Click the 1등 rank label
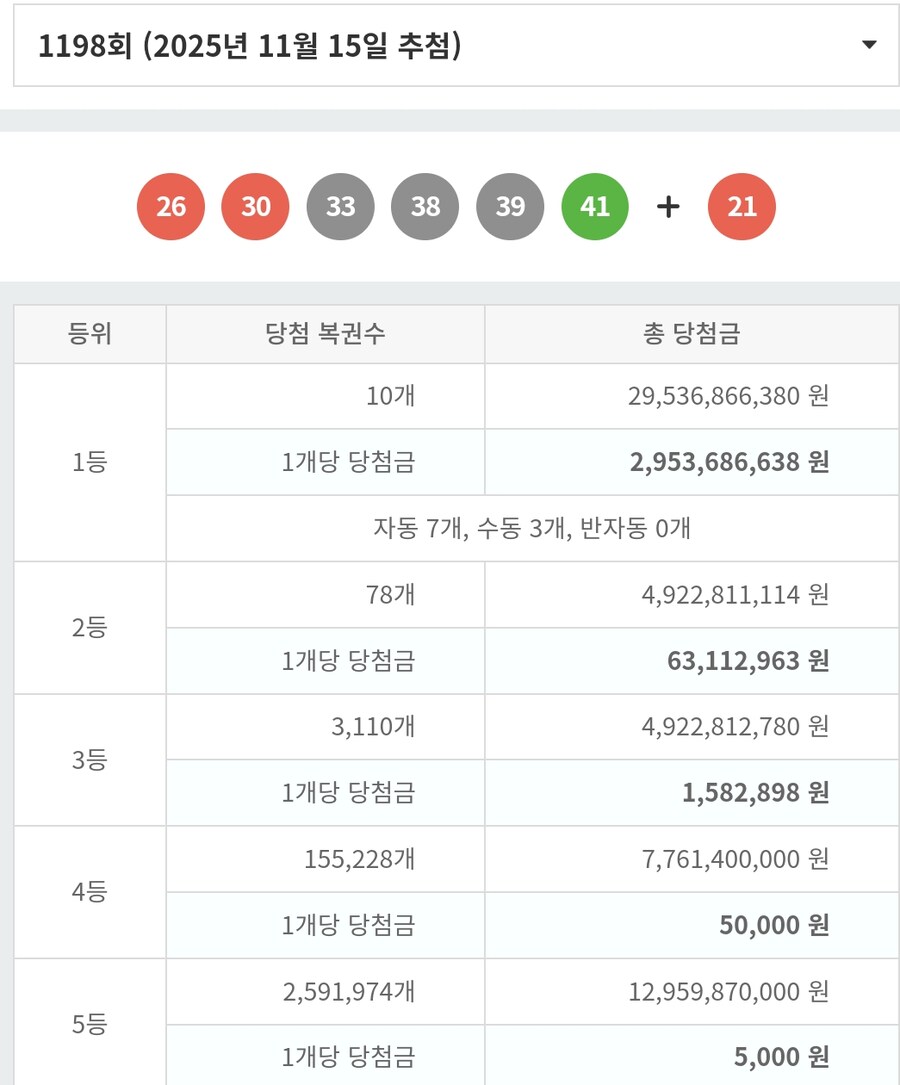The width and height of the screenshot is (900, 1085). click(x=88, y=461)
